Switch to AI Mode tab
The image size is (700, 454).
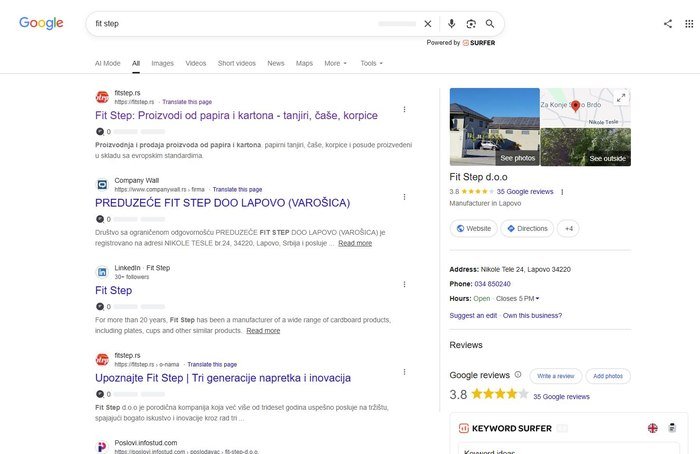coord(108,63)
